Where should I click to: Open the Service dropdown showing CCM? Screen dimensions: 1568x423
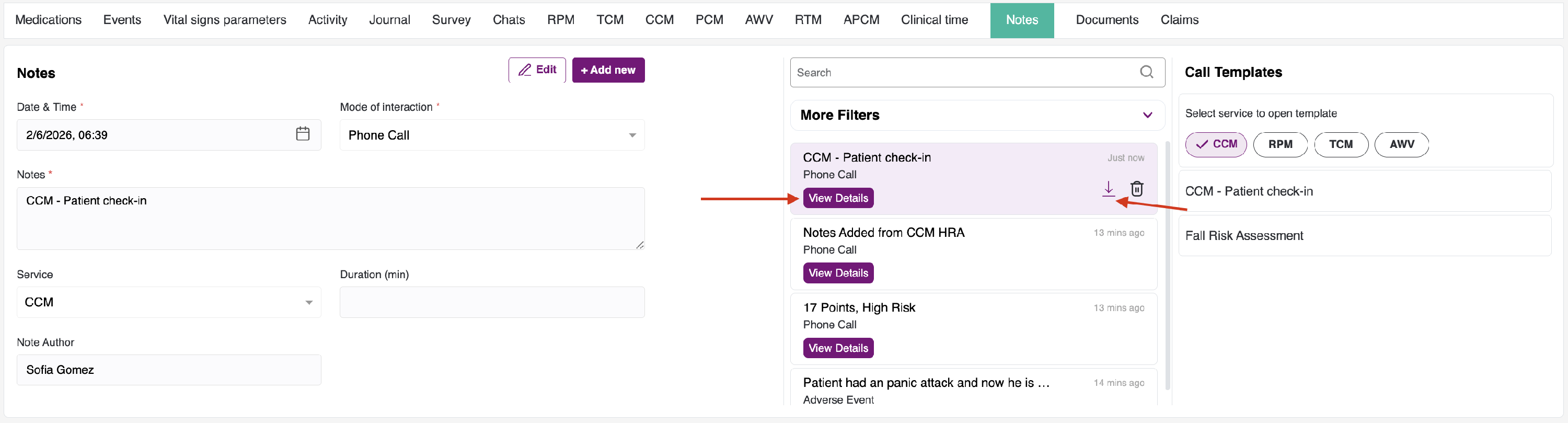(x=169, y=303)
